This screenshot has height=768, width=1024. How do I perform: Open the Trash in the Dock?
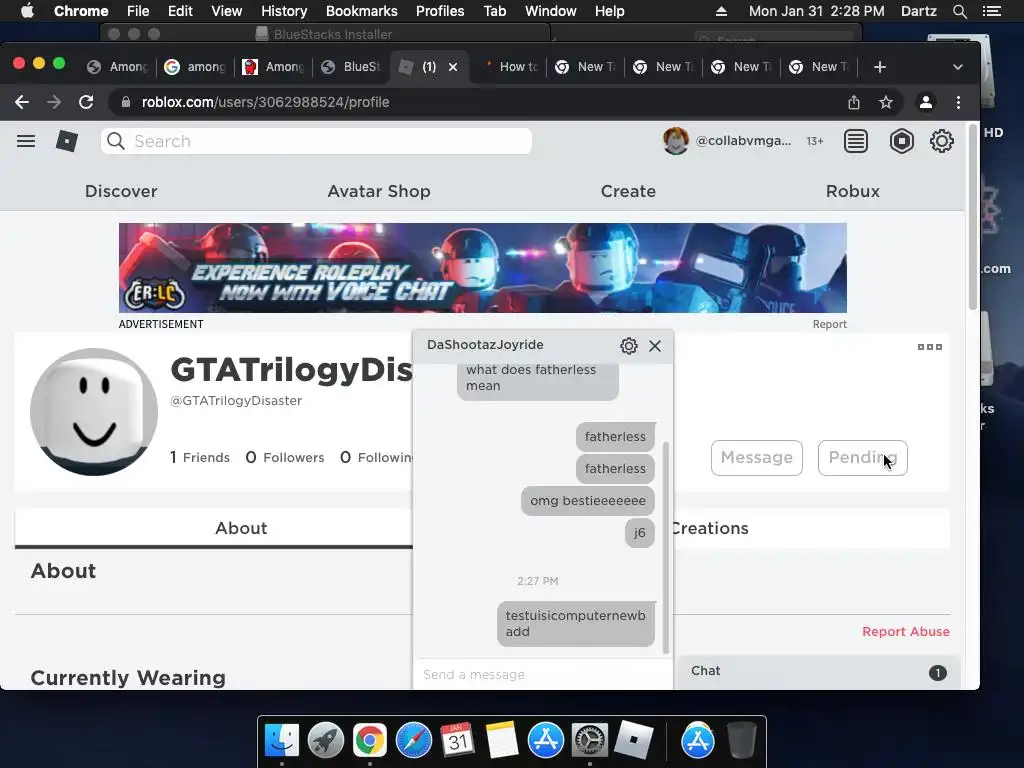[x=741, y=739]
